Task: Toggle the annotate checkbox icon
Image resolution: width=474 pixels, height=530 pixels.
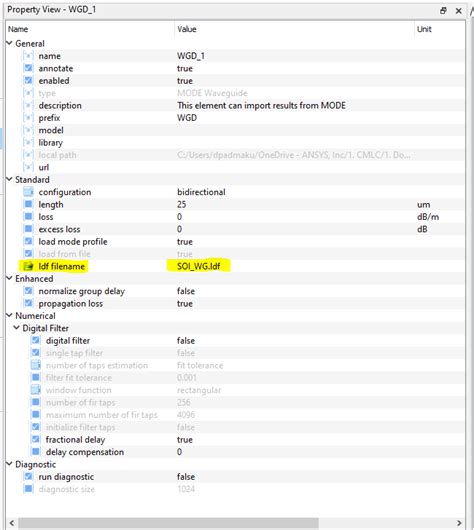Action: (28, 68)
